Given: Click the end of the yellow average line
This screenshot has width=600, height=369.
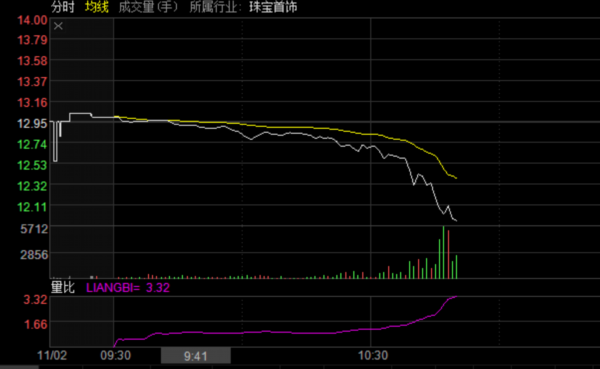Looking at the screenshot, I should [x=456, y=178].
